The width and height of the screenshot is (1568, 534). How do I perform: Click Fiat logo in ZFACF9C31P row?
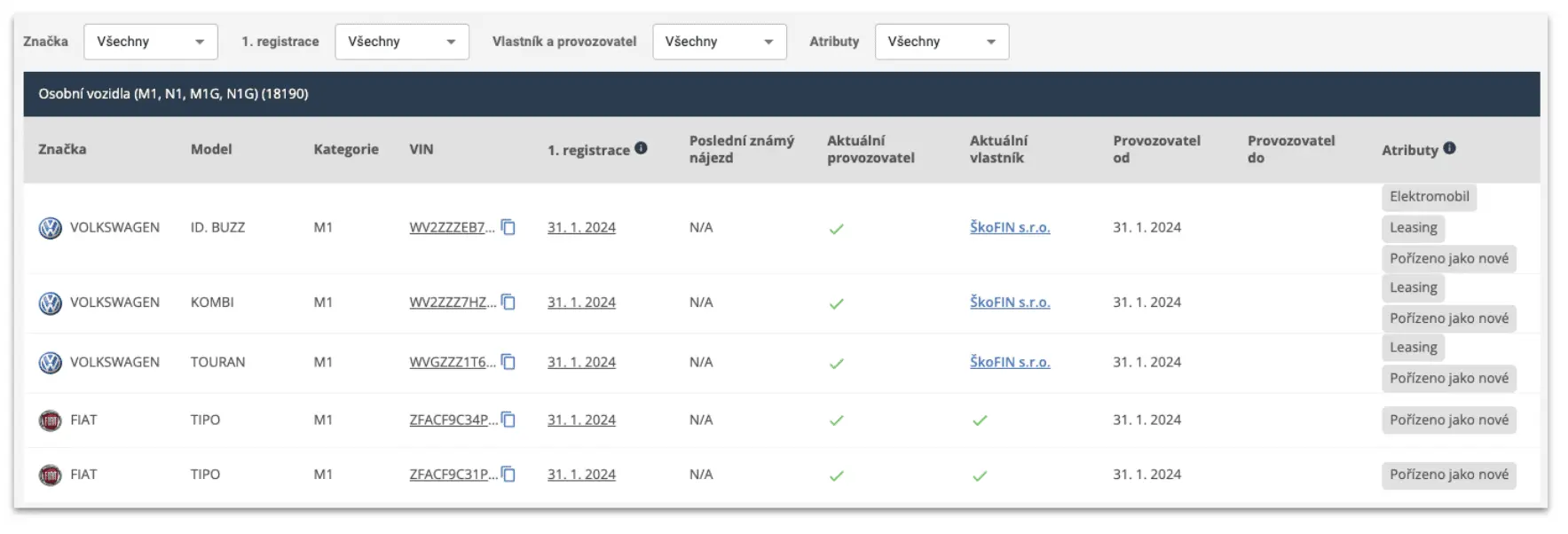coord(51,475)
